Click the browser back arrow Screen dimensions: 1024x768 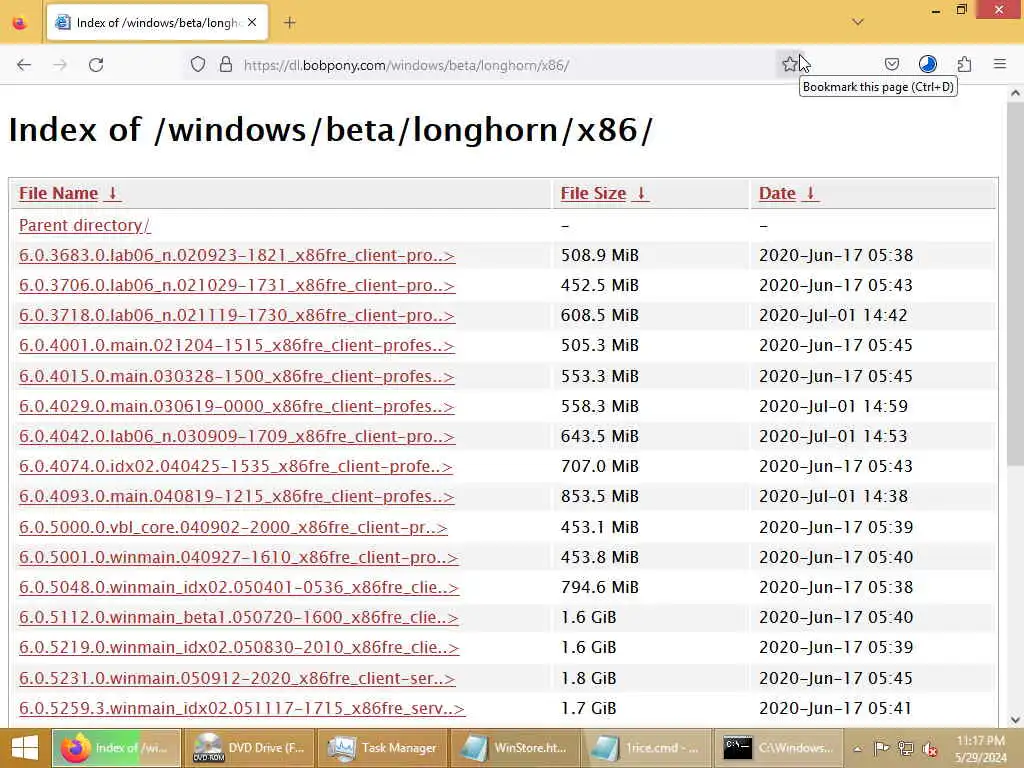click(x=24, y=65)
